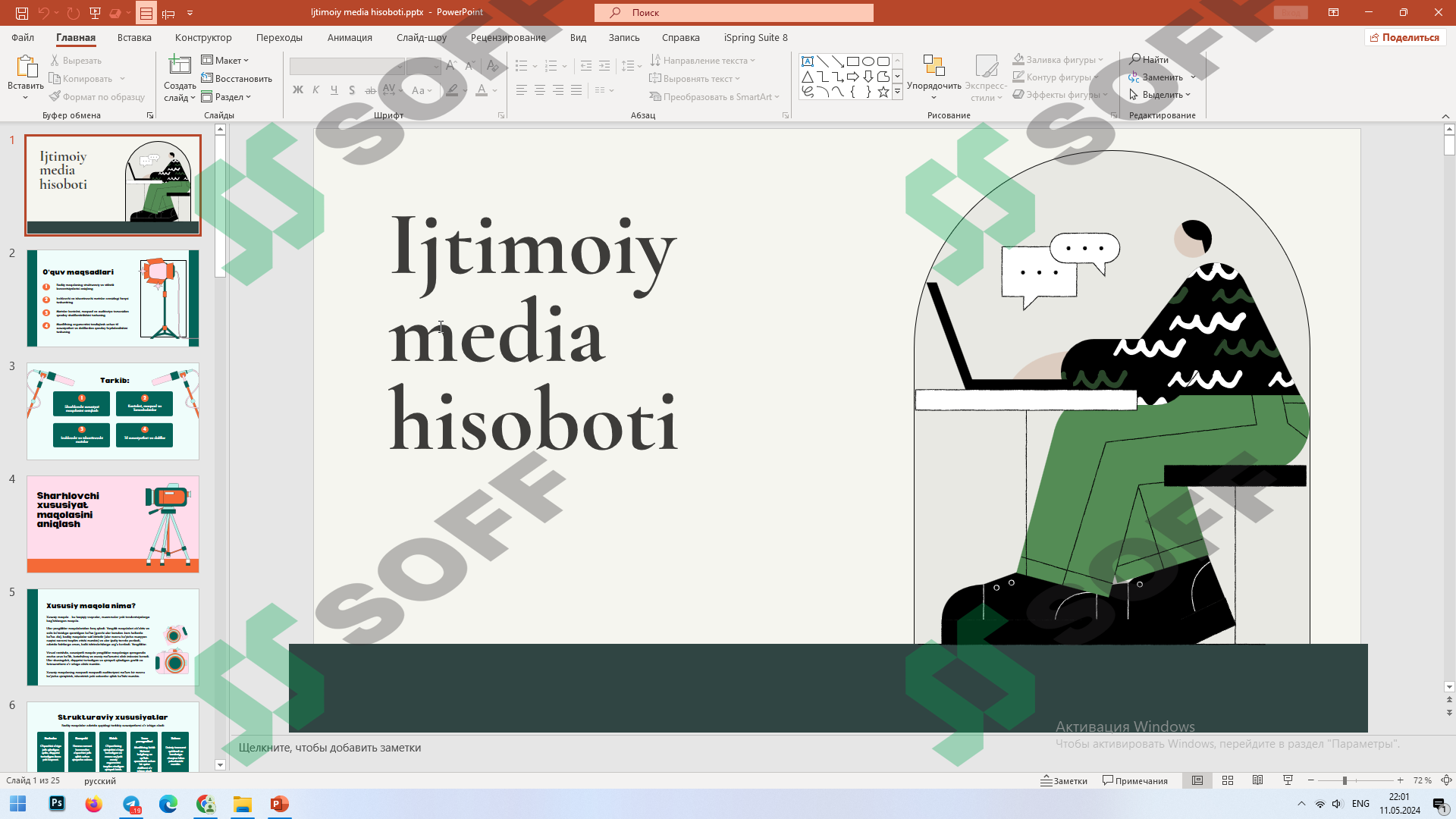Open the Layout (Макет) dropdown
Image resolution: width=1456 pixels, height=819 pixels.
tap(225, 60)
